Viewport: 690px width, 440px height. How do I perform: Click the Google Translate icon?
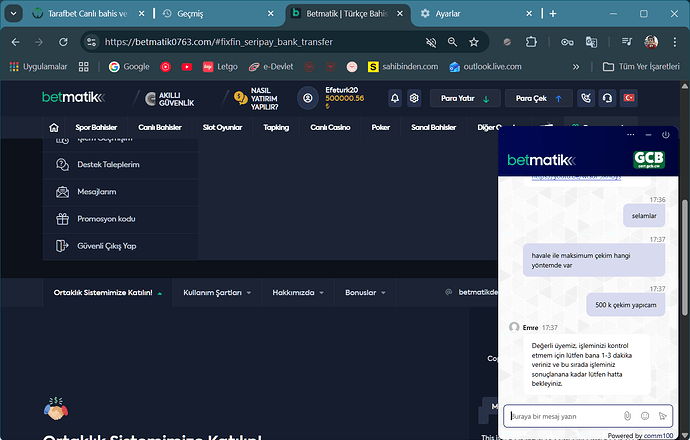click(x=591, y=42)
